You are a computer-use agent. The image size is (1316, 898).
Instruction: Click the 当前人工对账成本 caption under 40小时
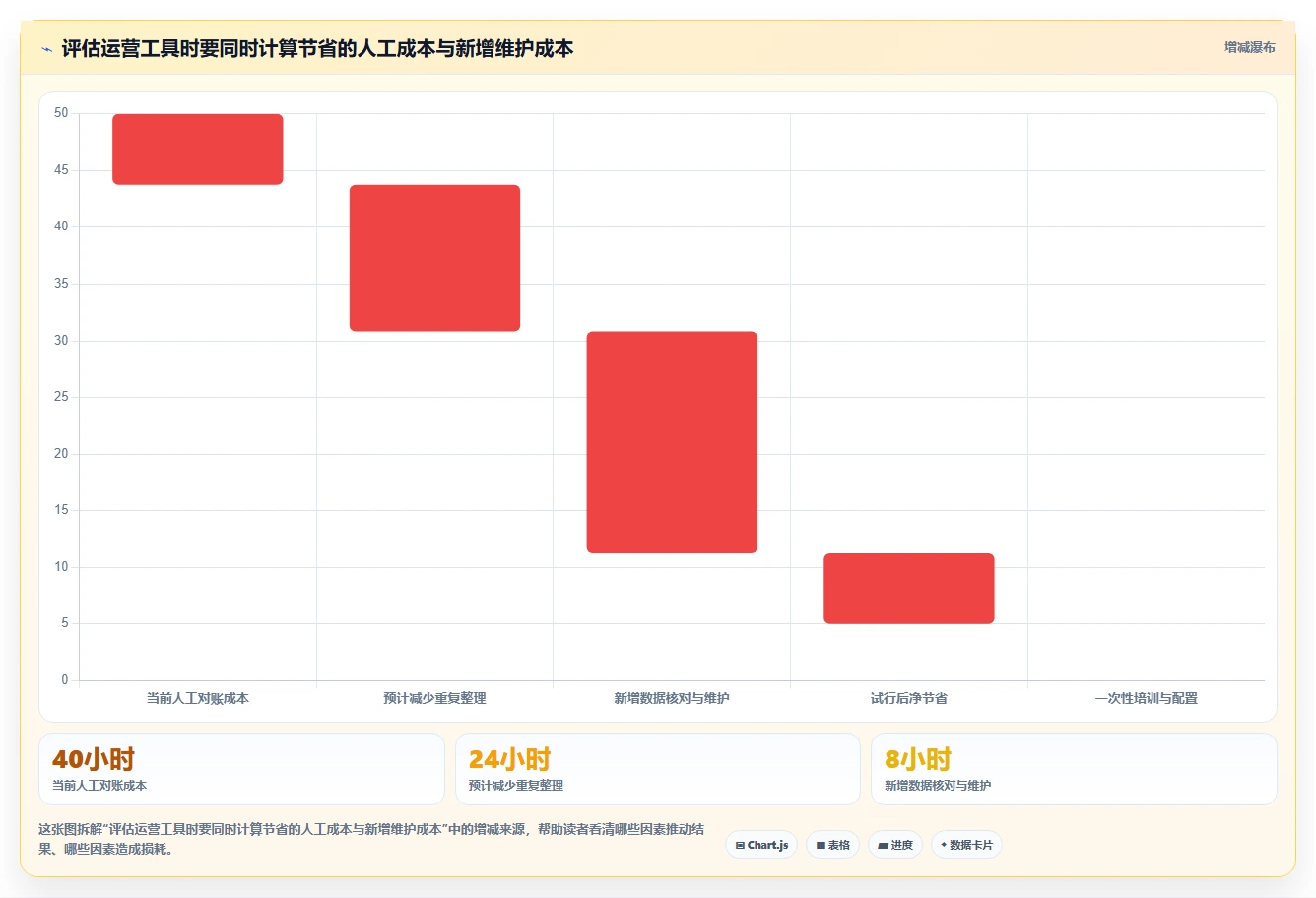[x=99, y=786]
